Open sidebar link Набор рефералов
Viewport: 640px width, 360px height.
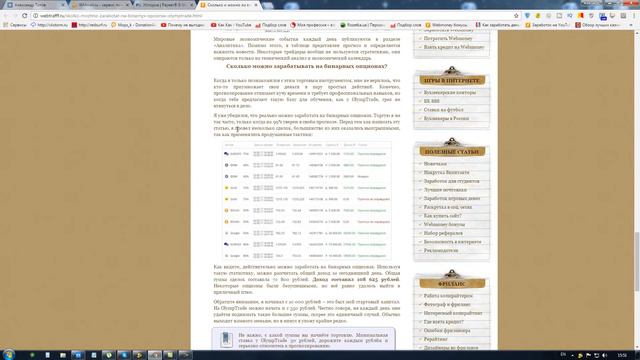pyautogui.click(x=443, y=233)
